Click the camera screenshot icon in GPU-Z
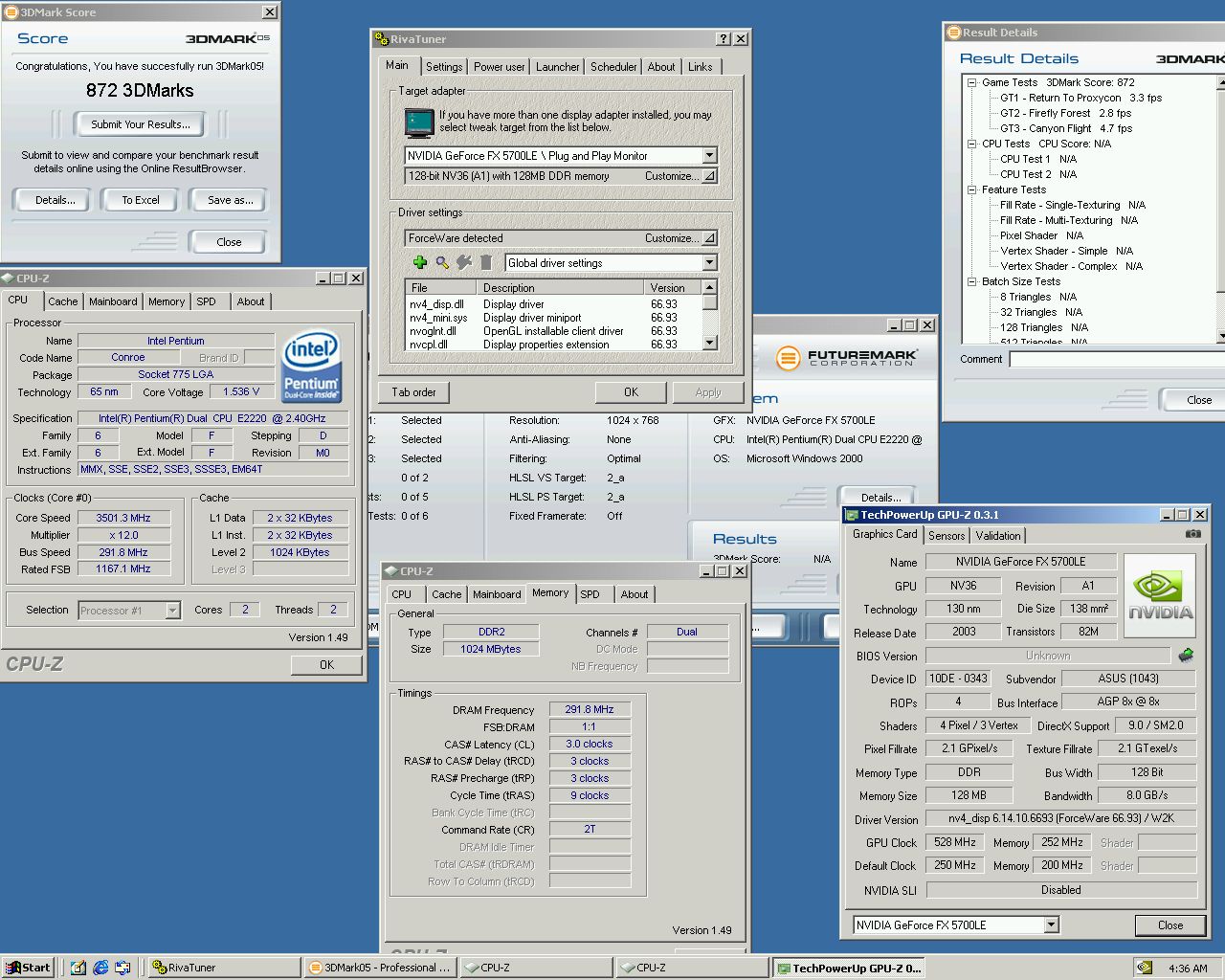Screen dimensions: 1225x980 pyautogui.click(x=1192, y=534)
